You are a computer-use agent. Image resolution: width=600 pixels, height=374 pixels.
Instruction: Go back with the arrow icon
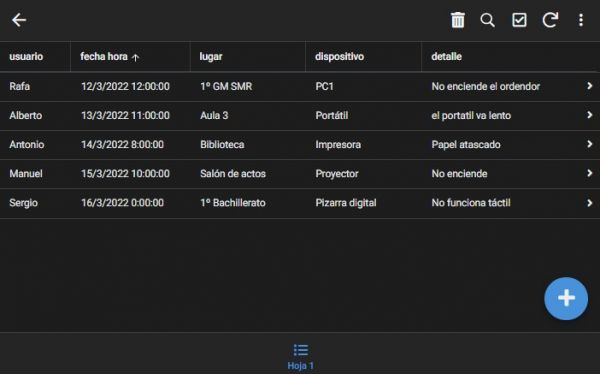point(19,20)
